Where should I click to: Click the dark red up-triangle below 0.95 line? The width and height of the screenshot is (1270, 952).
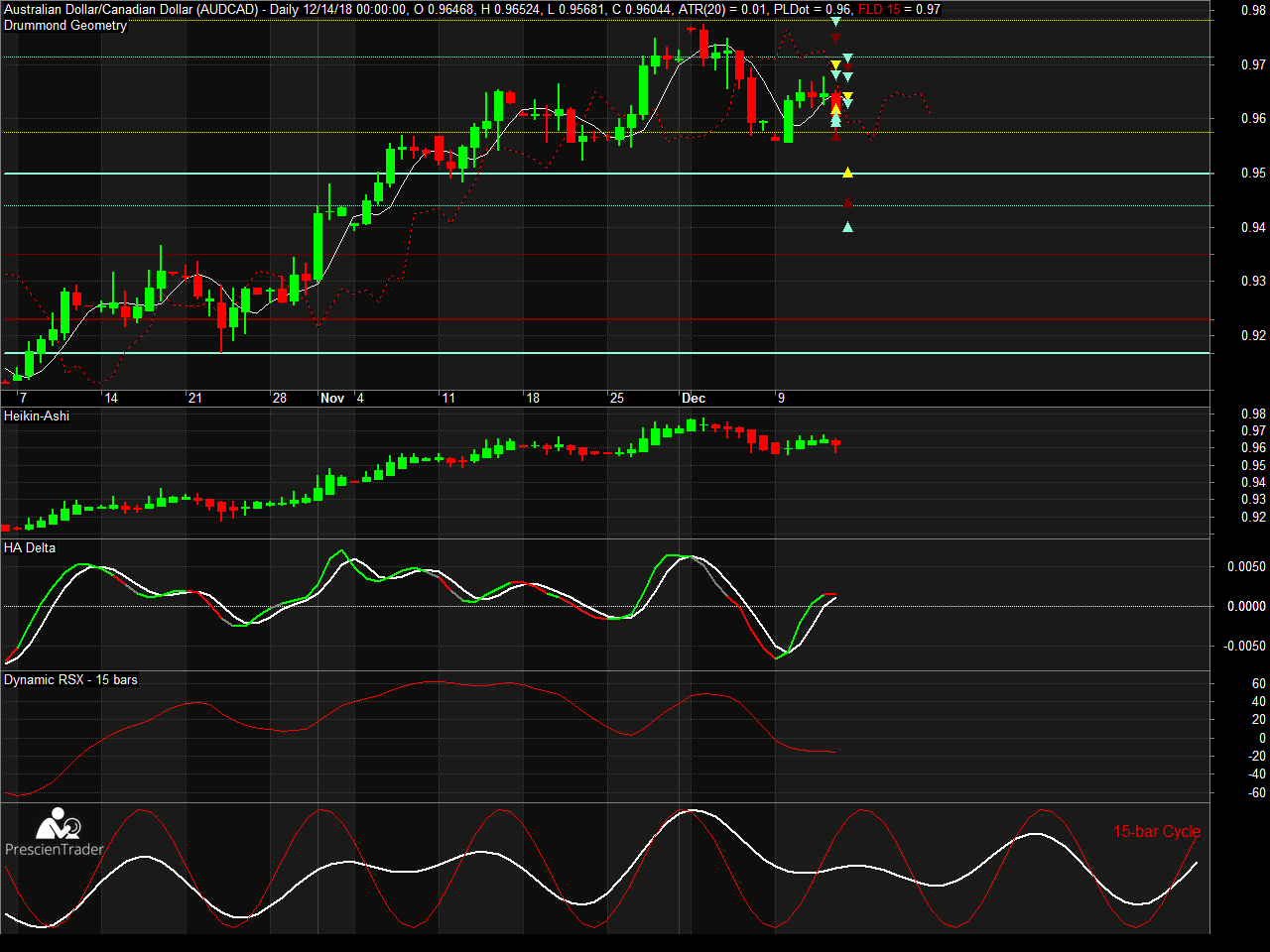tap(847, 203)
